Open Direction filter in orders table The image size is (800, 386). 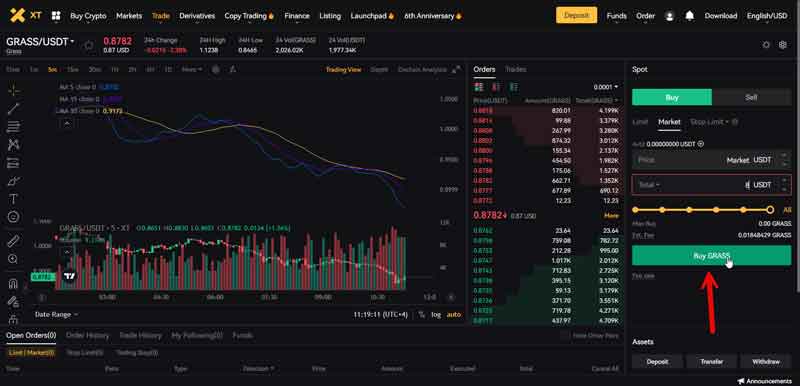pos(259,368)
